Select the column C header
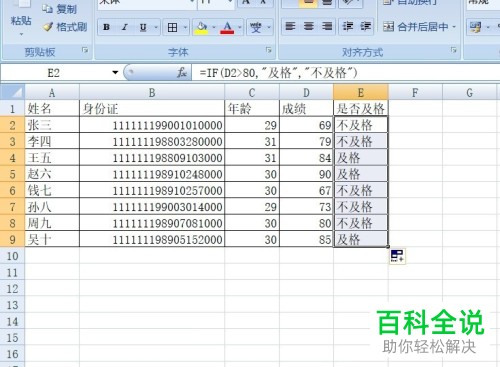The height and width of the screenshot is (367, 500). click(x=252, y=92)
